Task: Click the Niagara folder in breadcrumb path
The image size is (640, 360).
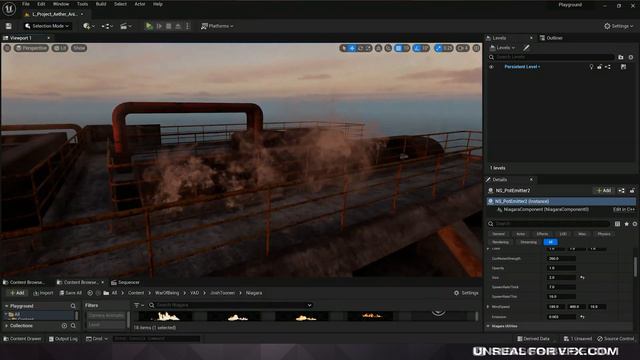Action: tap(253, 293)
